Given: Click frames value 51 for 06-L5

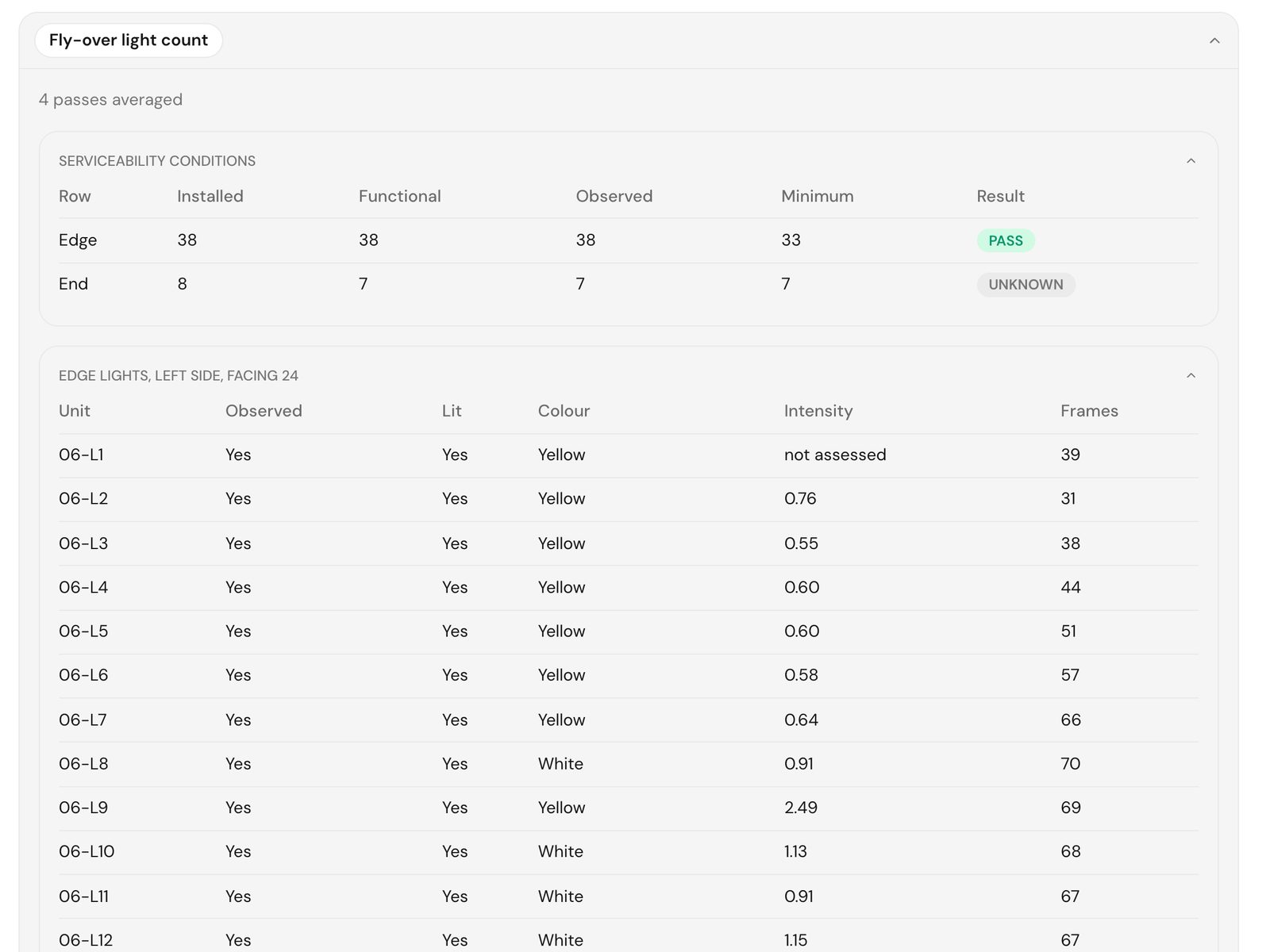Looking at the screenshot, I should [x=1068, y=631].
